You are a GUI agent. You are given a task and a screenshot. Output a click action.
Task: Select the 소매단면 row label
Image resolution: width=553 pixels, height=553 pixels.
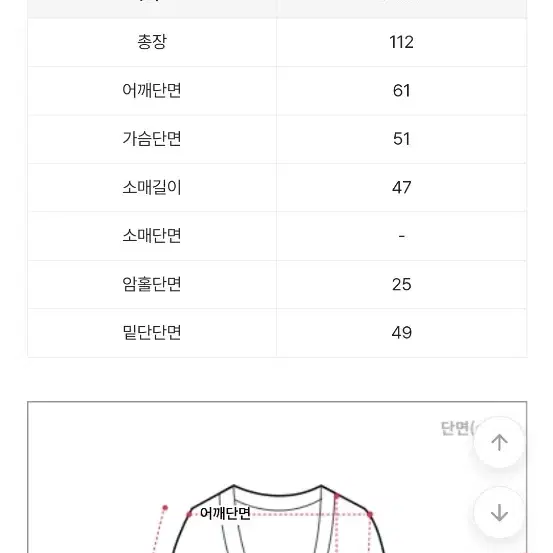click(x=152, y=236)
